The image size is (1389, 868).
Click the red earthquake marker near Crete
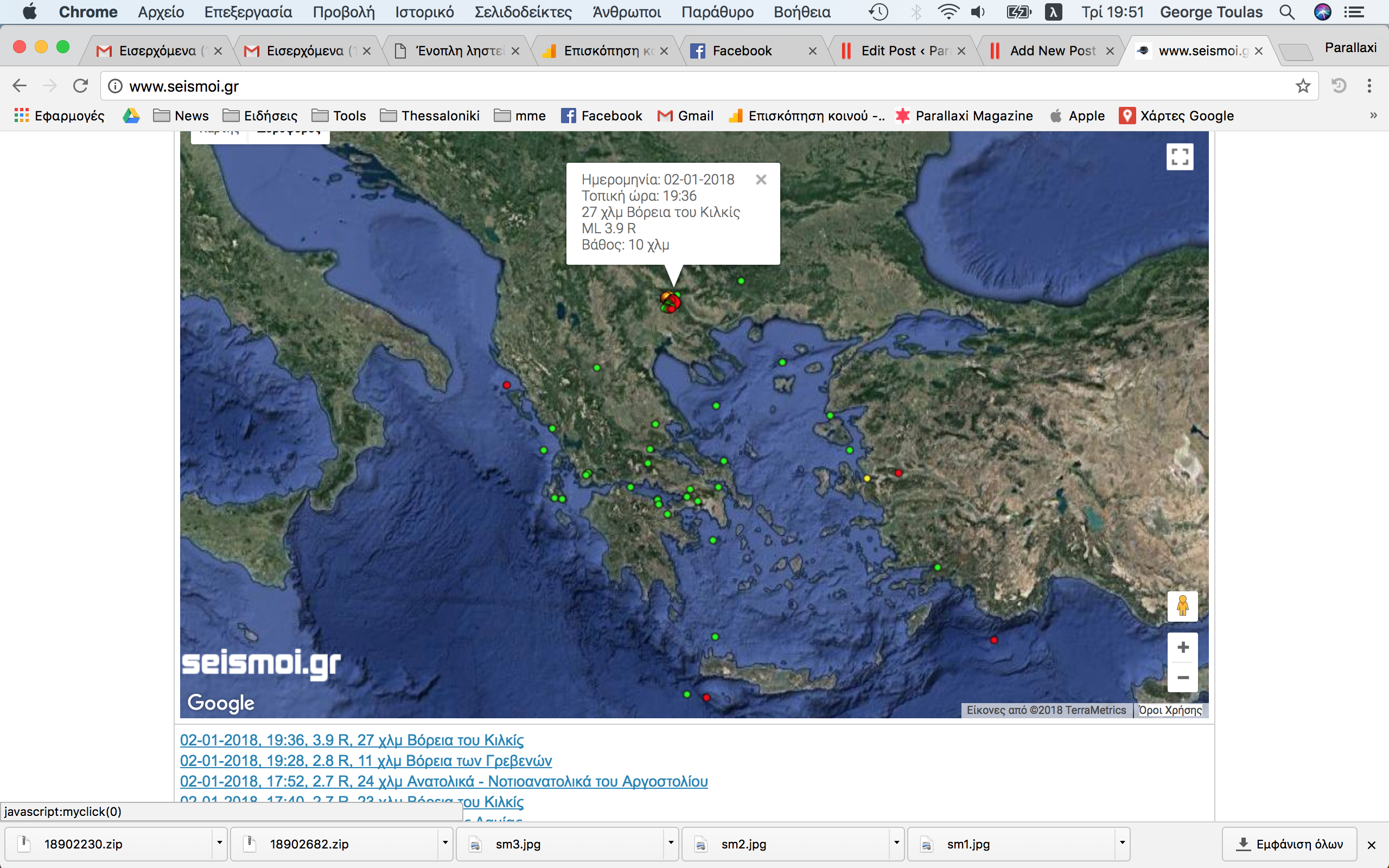click(x=706, y=698)
